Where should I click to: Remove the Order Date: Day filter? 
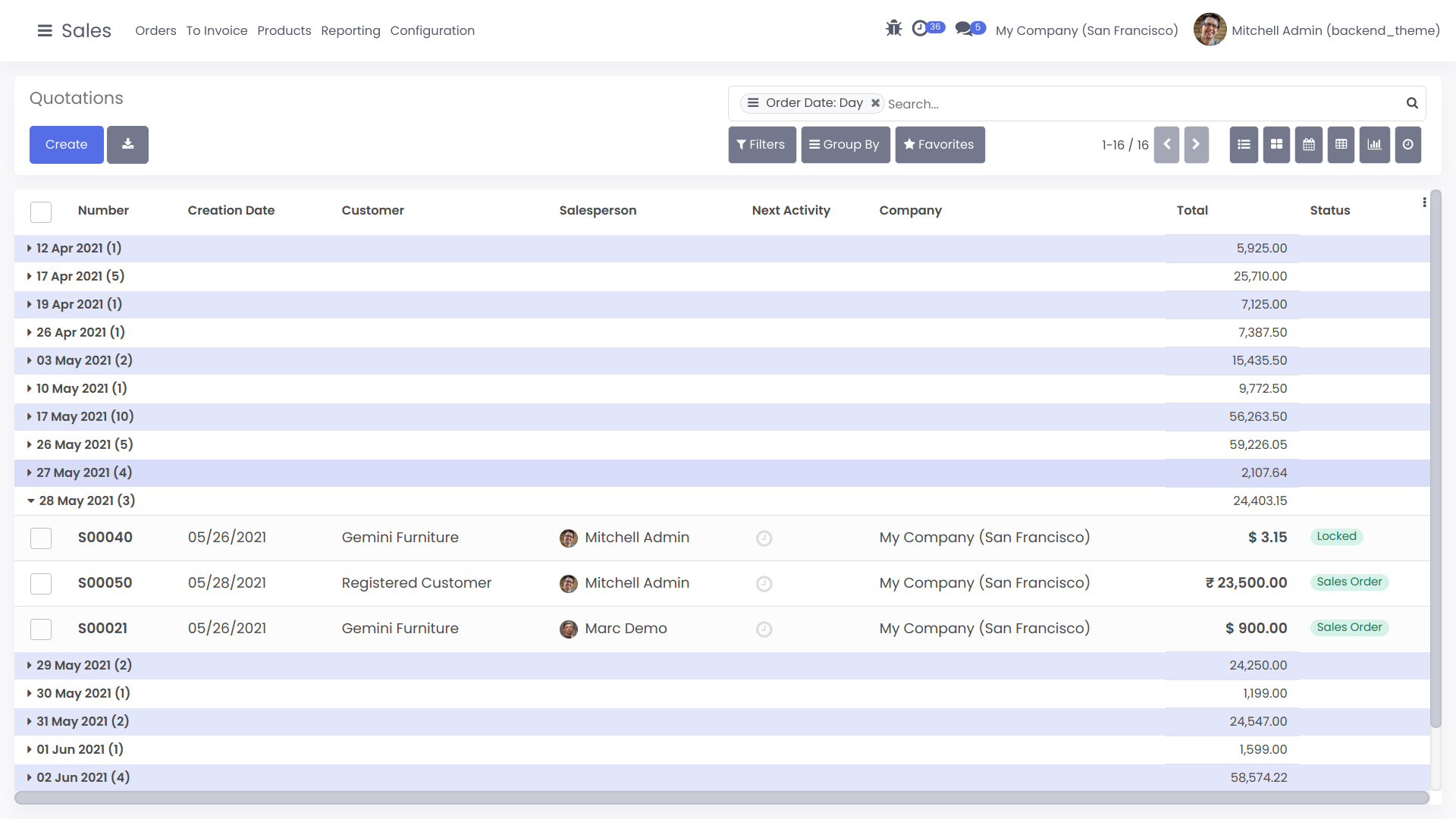(x=875, y=103)
